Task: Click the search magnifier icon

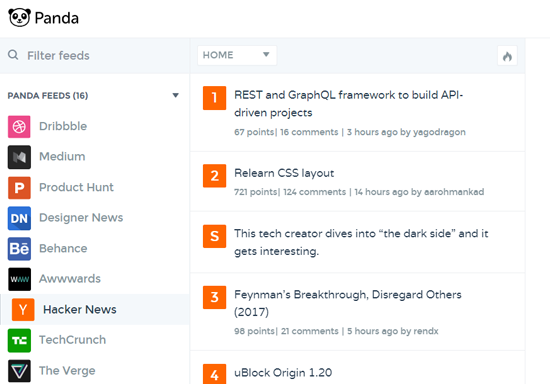Action: (x=13, y=55)
